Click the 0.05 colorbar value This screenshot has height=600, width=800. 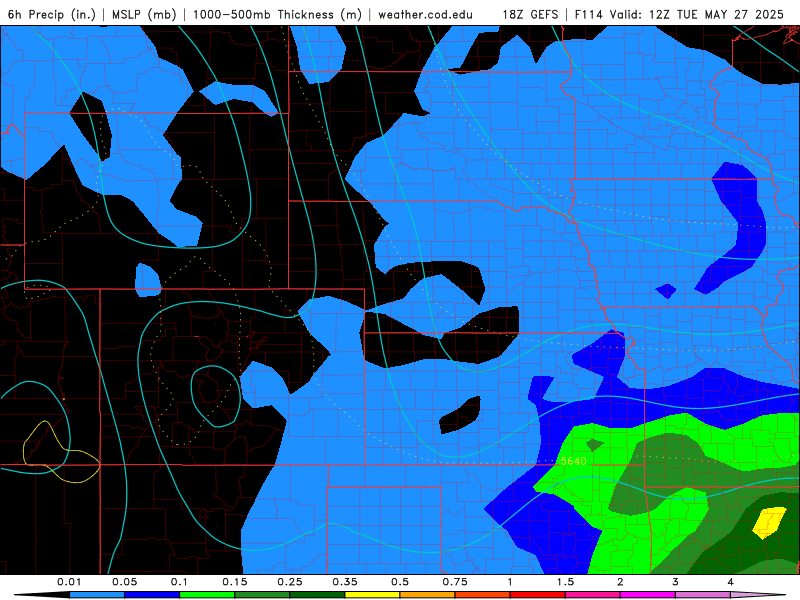point(124,582)
